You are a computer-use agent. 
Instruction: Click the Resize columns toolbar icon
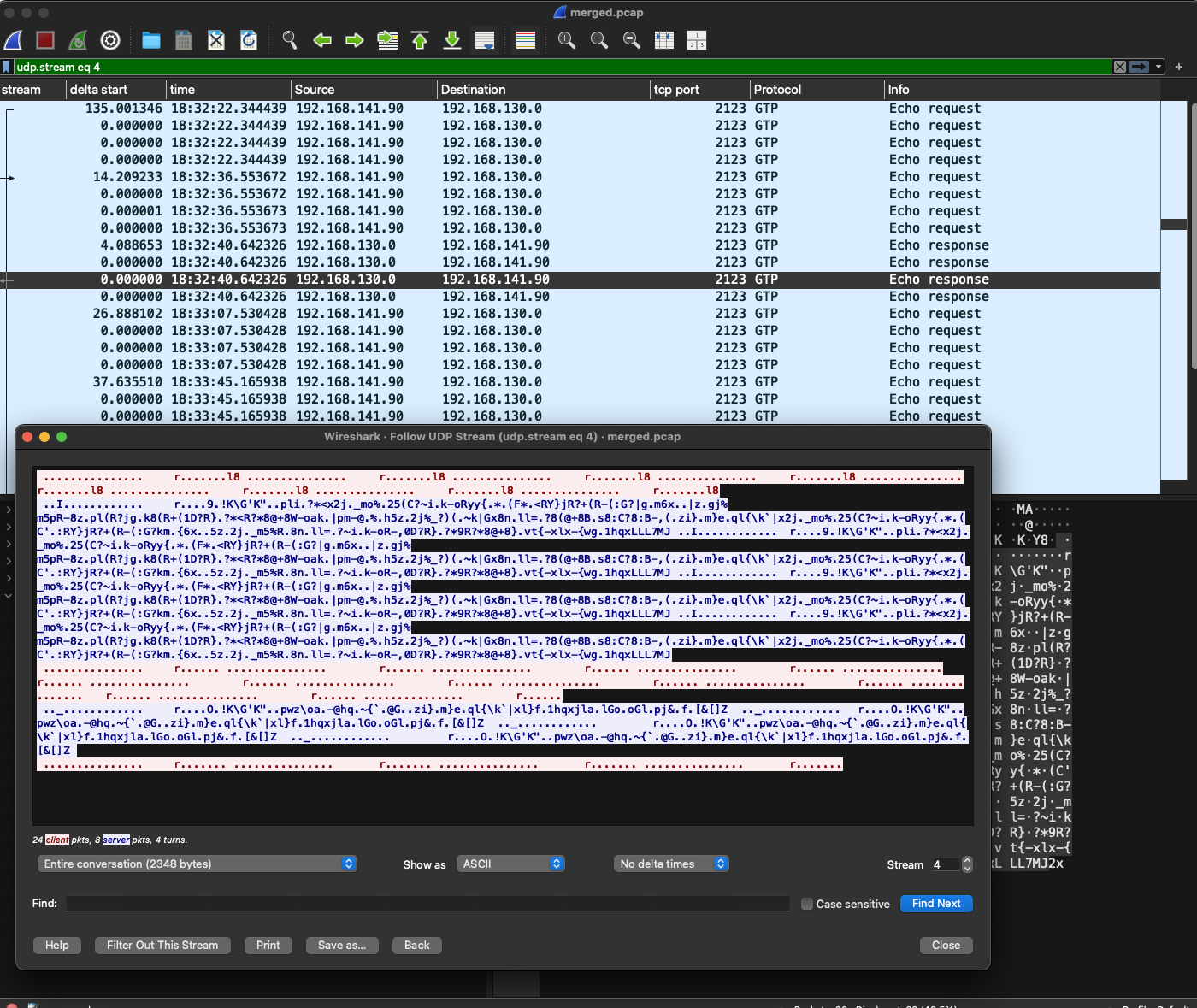pyautogui.click(x=664, y=40)
